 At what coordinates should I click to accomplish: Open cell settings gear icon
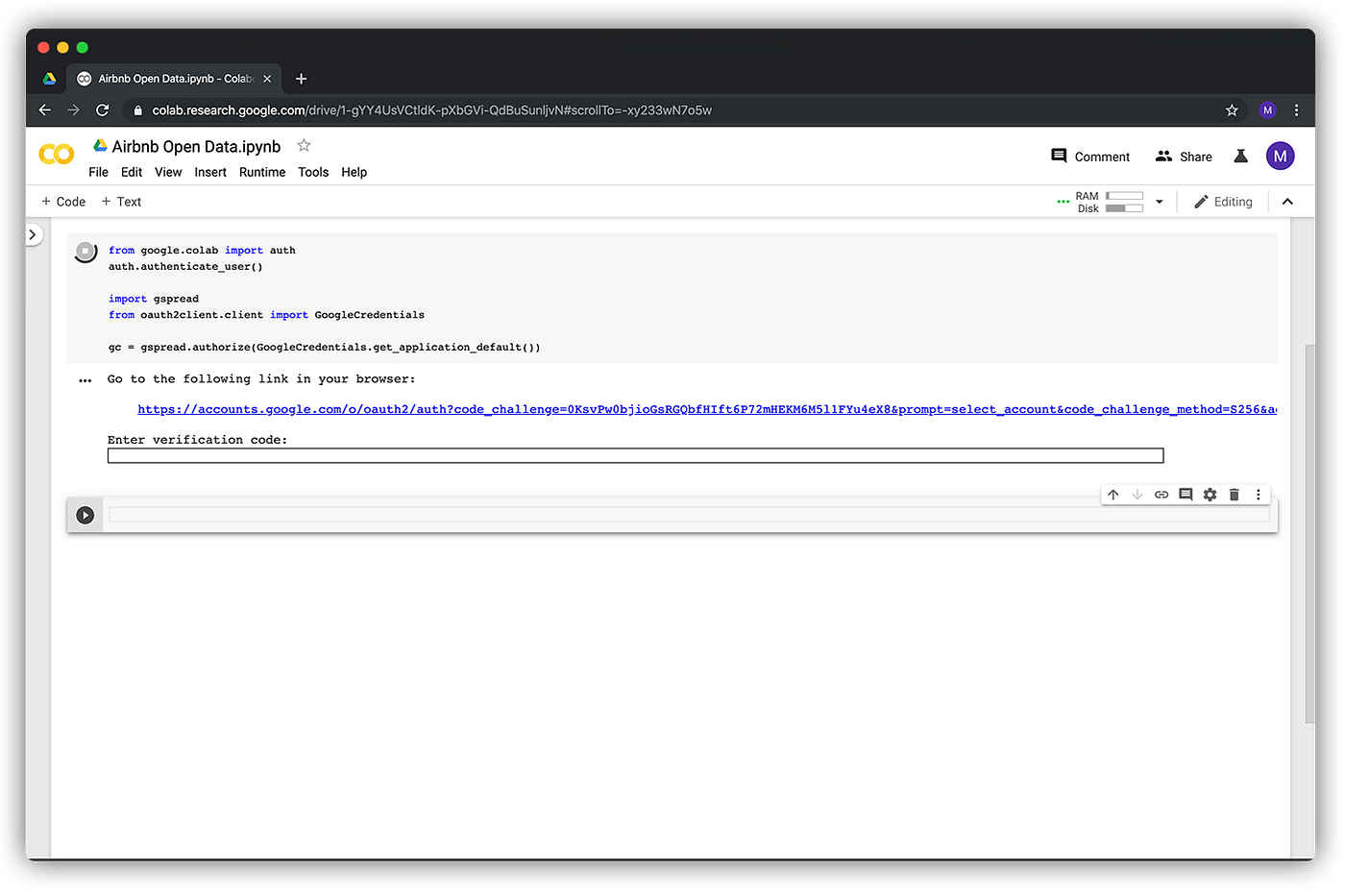1210,495
